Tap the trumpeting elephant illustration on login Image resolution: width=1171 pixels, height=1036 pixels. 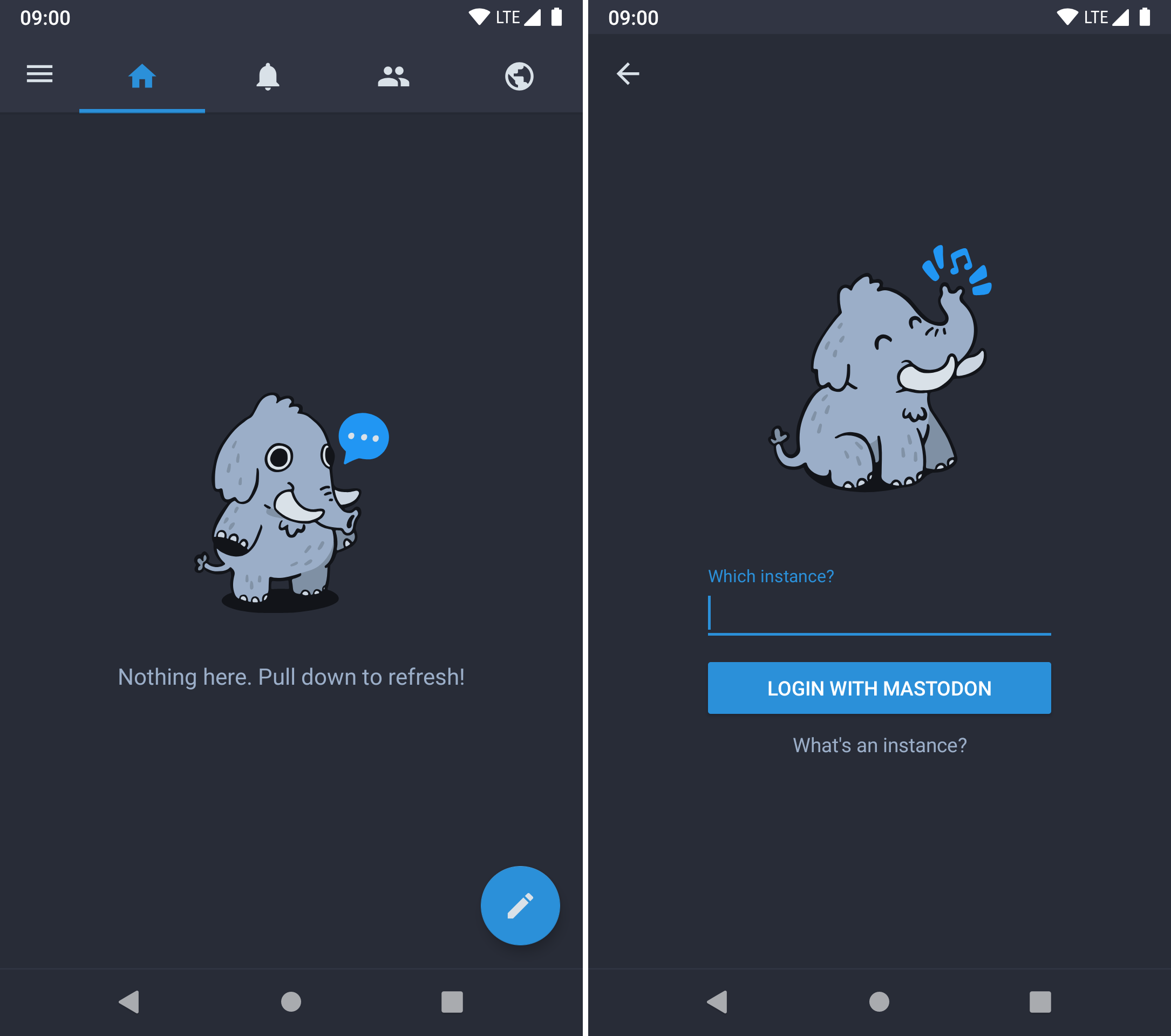(x=880, y=369)
